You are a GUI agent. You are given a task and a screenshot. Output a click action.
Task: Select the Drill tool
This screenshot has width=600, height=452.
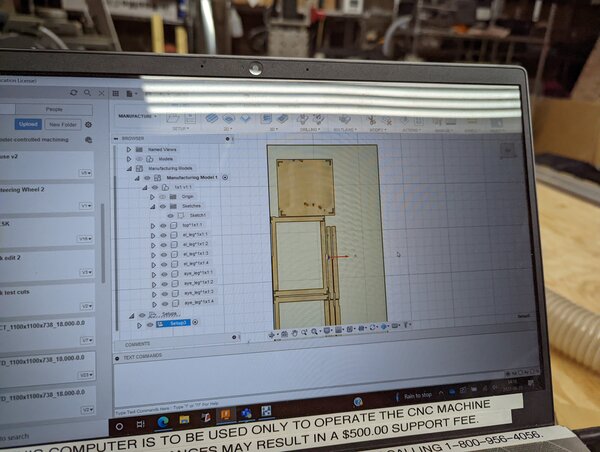tap(303, 119)
